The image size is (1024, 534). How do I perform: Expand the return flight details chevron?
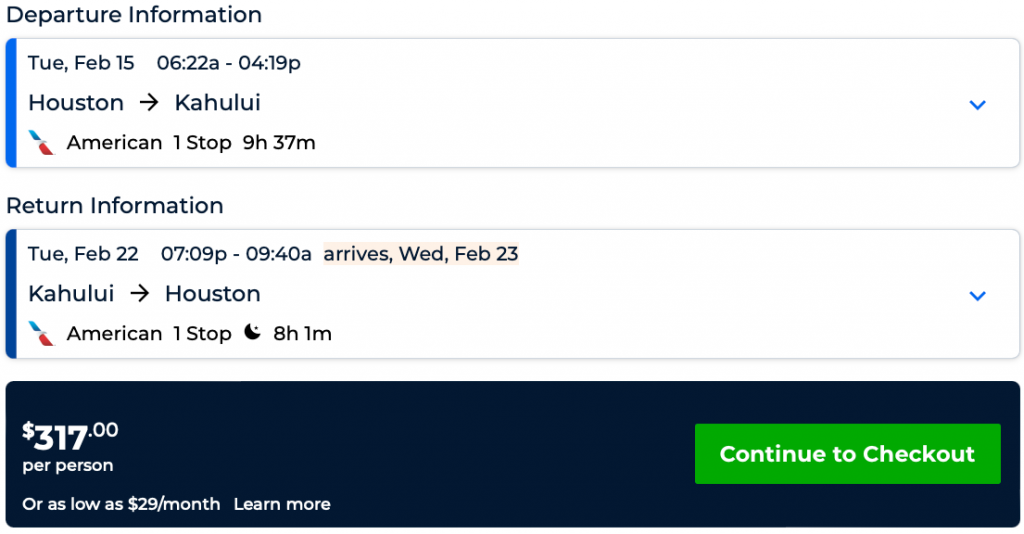click(x=977, y=295)
